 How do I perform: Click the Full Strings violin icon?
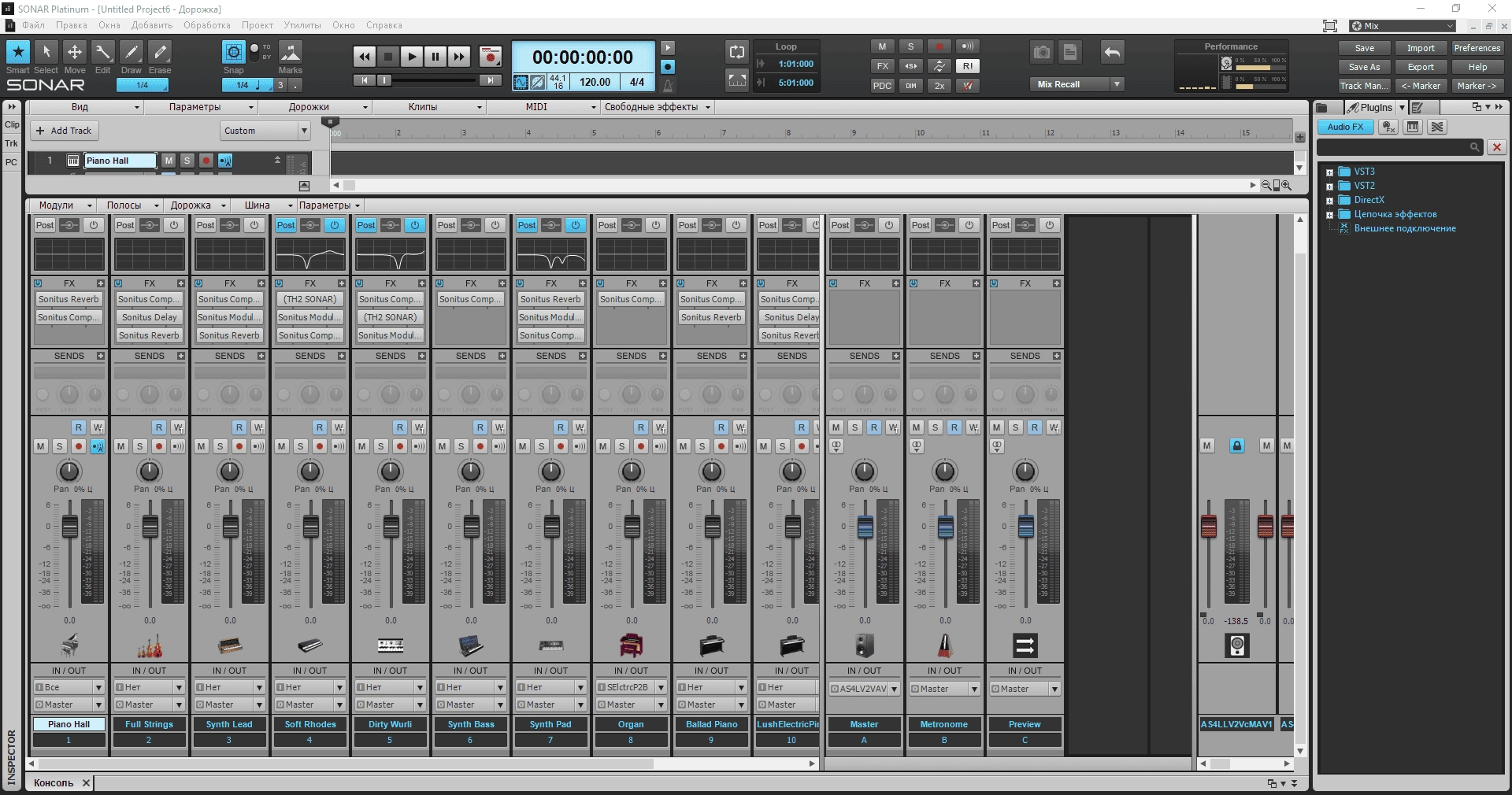pos(150,646)
